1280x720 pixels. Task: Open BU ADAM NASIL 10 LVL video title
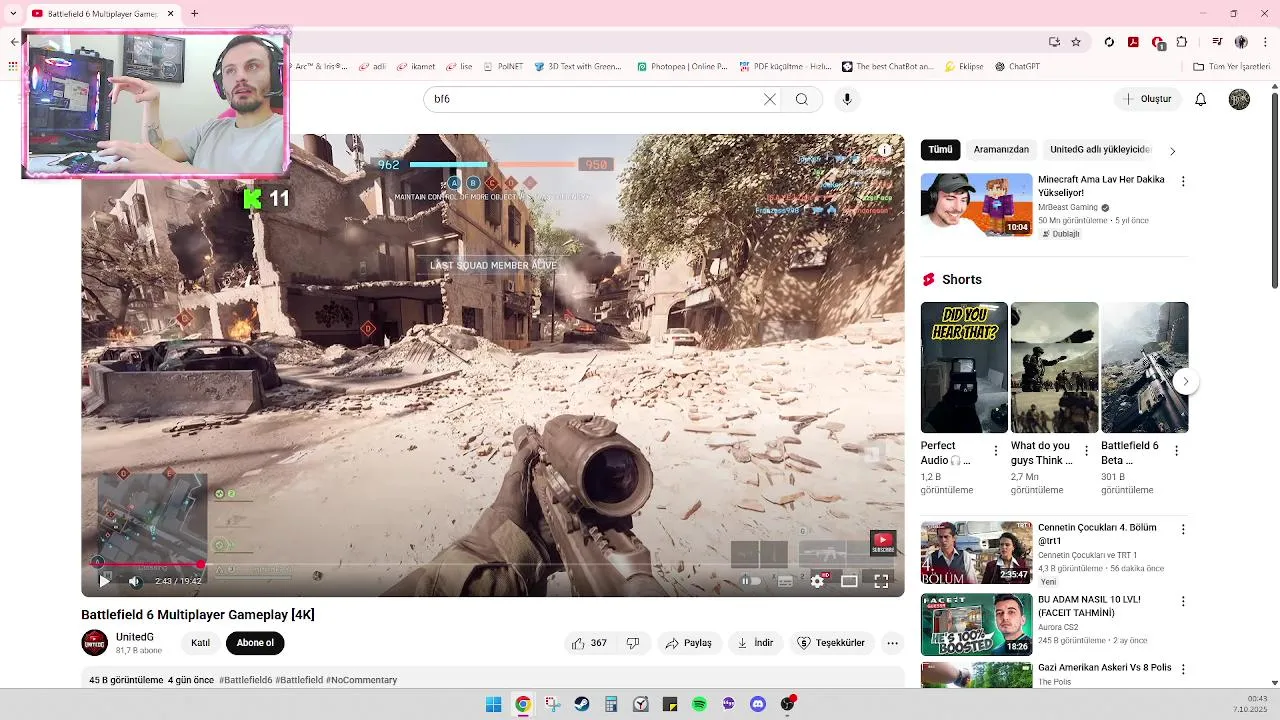pyautogui.click(x=1090, y=606)
